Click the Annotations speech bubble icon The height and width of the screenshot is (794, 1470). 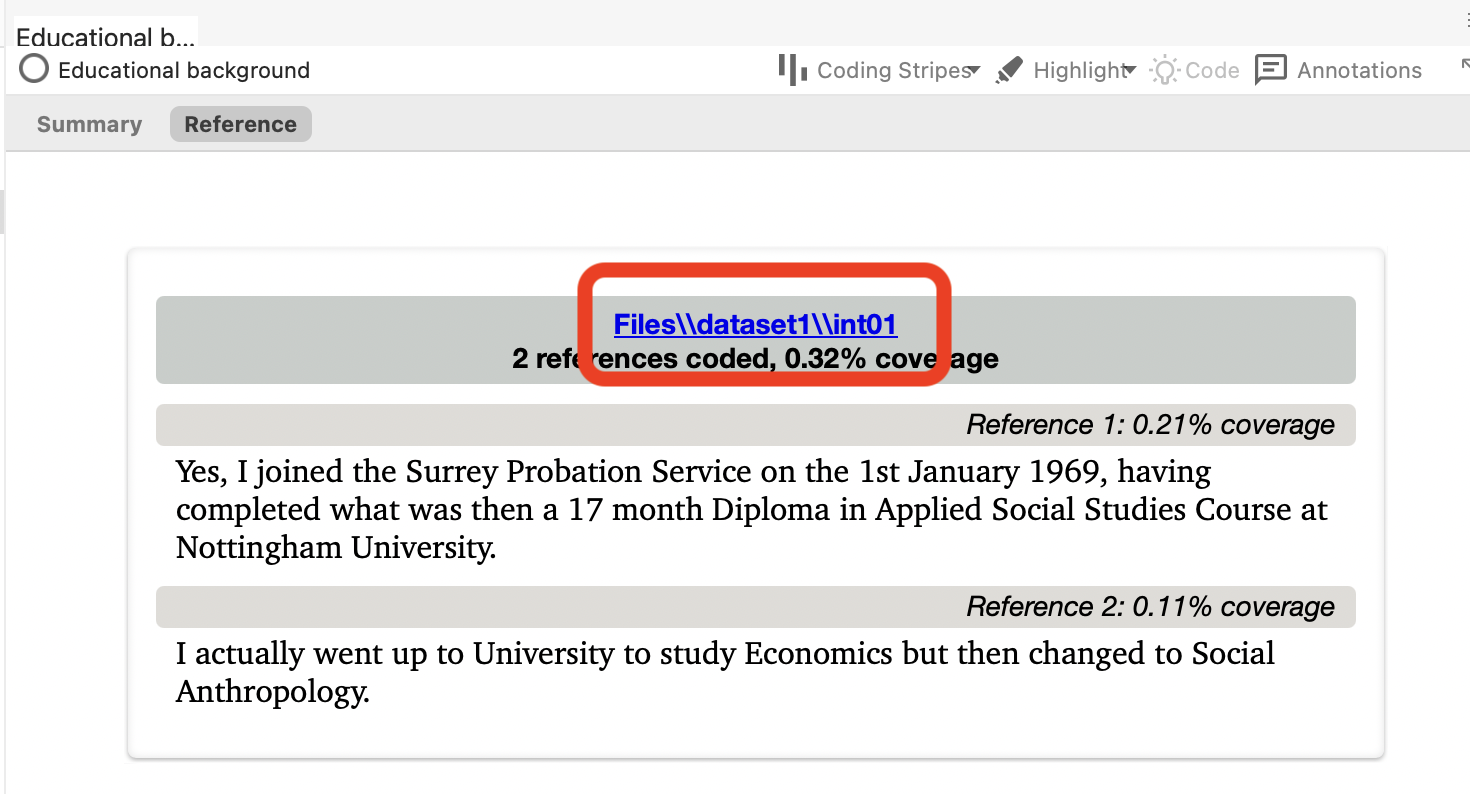1270,70
